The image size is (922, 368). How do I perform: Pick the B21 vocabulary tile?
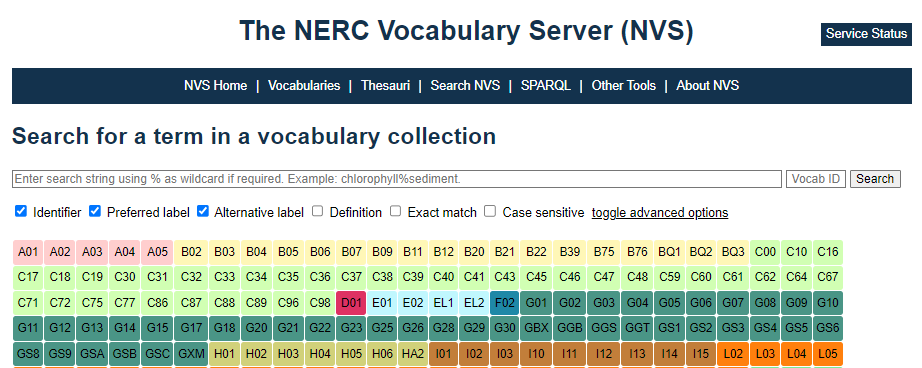coord(505,252)
